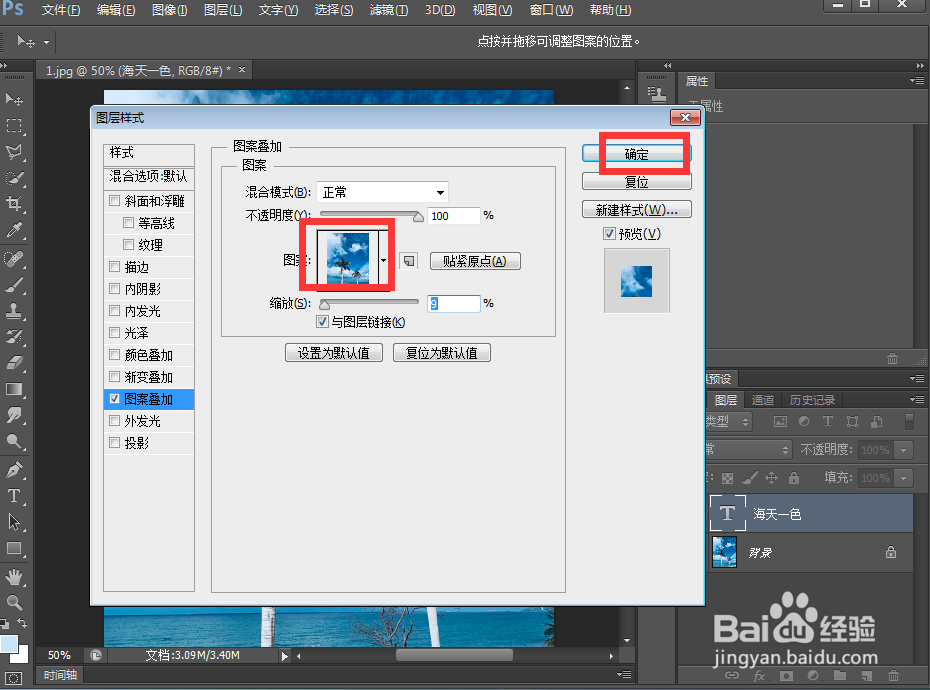Open the new pattern preset picker icon
The image size is (930, 690).
408,261
